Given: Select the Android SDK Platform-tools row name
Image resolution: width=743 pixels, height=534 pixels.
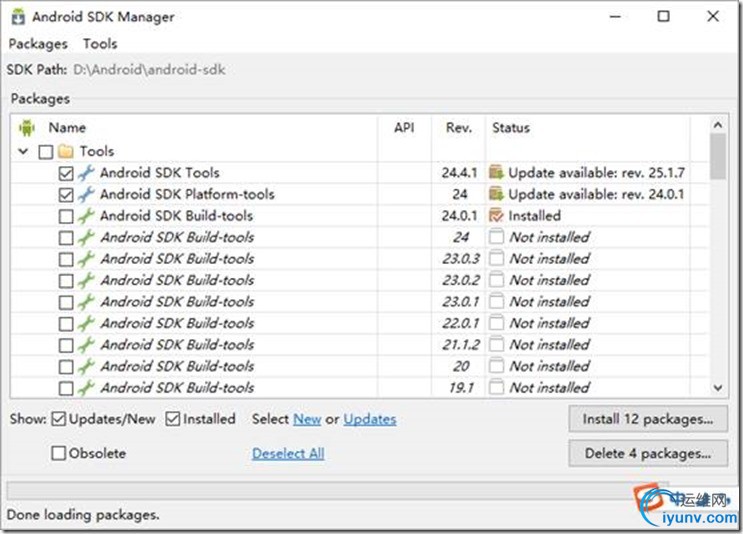Looking at the screenshot, I should 187,194.
